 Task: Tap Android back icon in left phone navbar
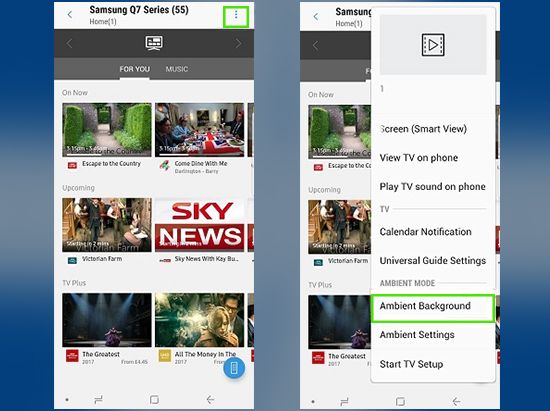(210, 399)
